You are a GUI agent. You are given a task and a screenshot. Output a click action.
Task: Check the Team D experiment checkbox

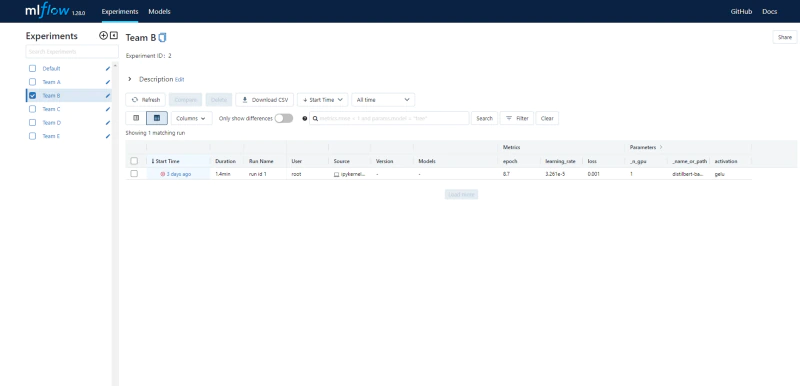33,122
